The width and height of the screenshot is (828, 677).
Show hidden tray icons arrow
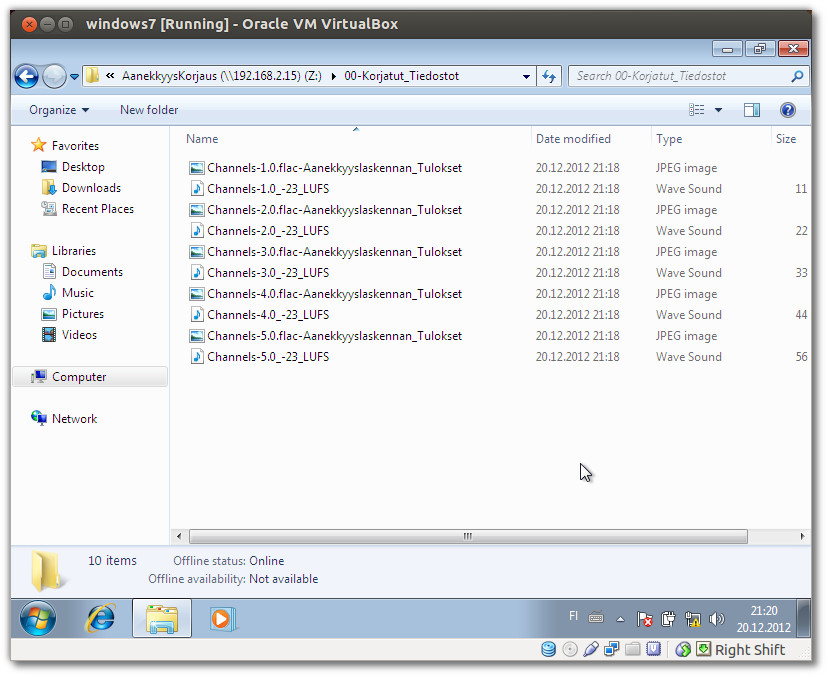pyautogui.click(x=620, y=619)
